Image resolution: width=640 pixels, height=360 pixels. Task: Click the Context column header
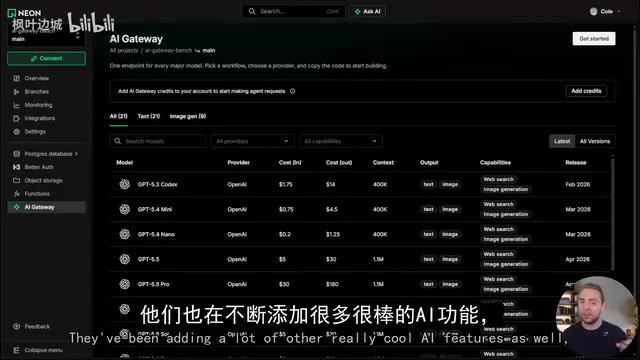click(383, 162)
